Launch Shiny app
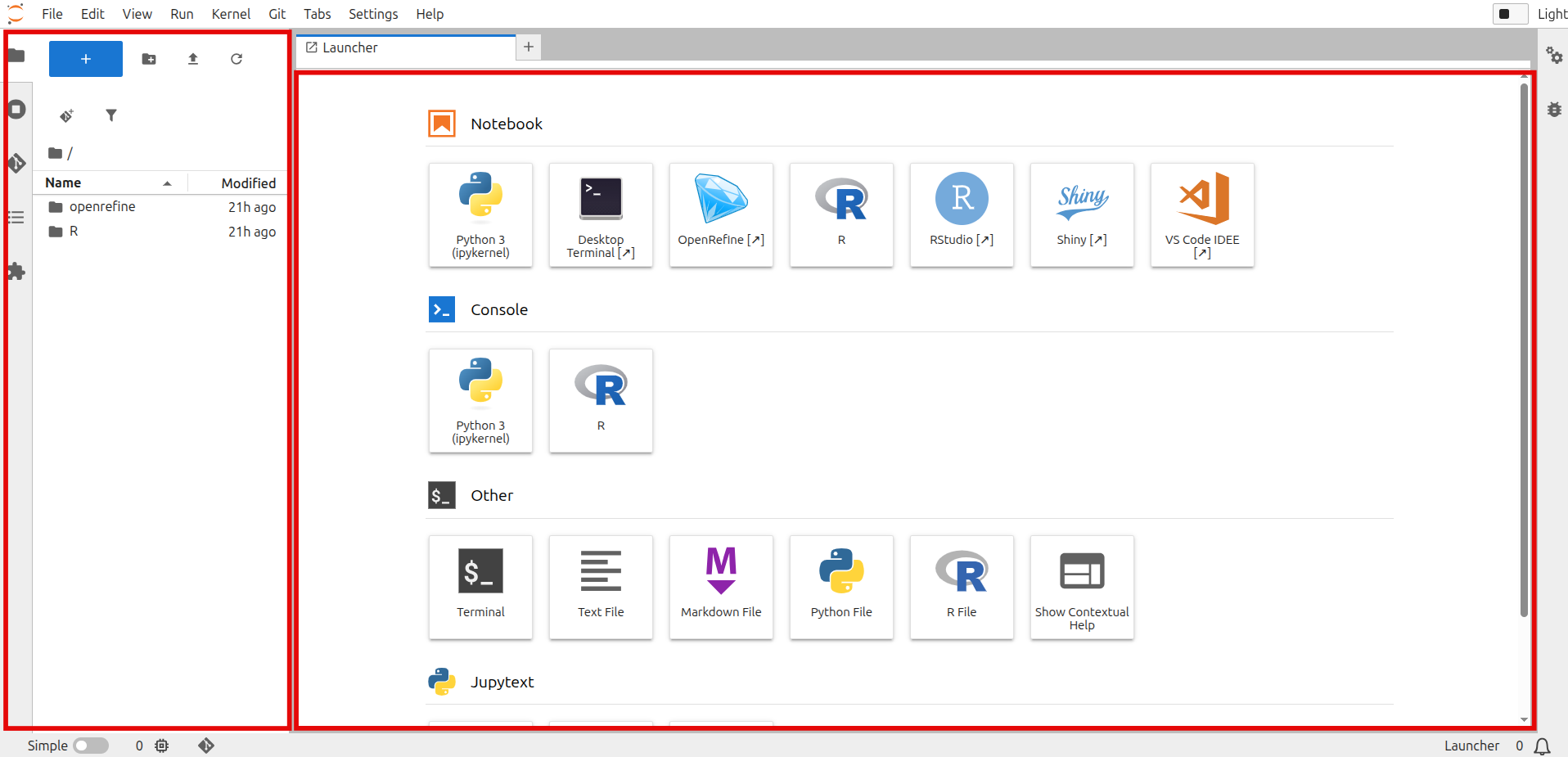This screenshot has height=757, width=1568. pyautogui.click(x=1082, y=215)
